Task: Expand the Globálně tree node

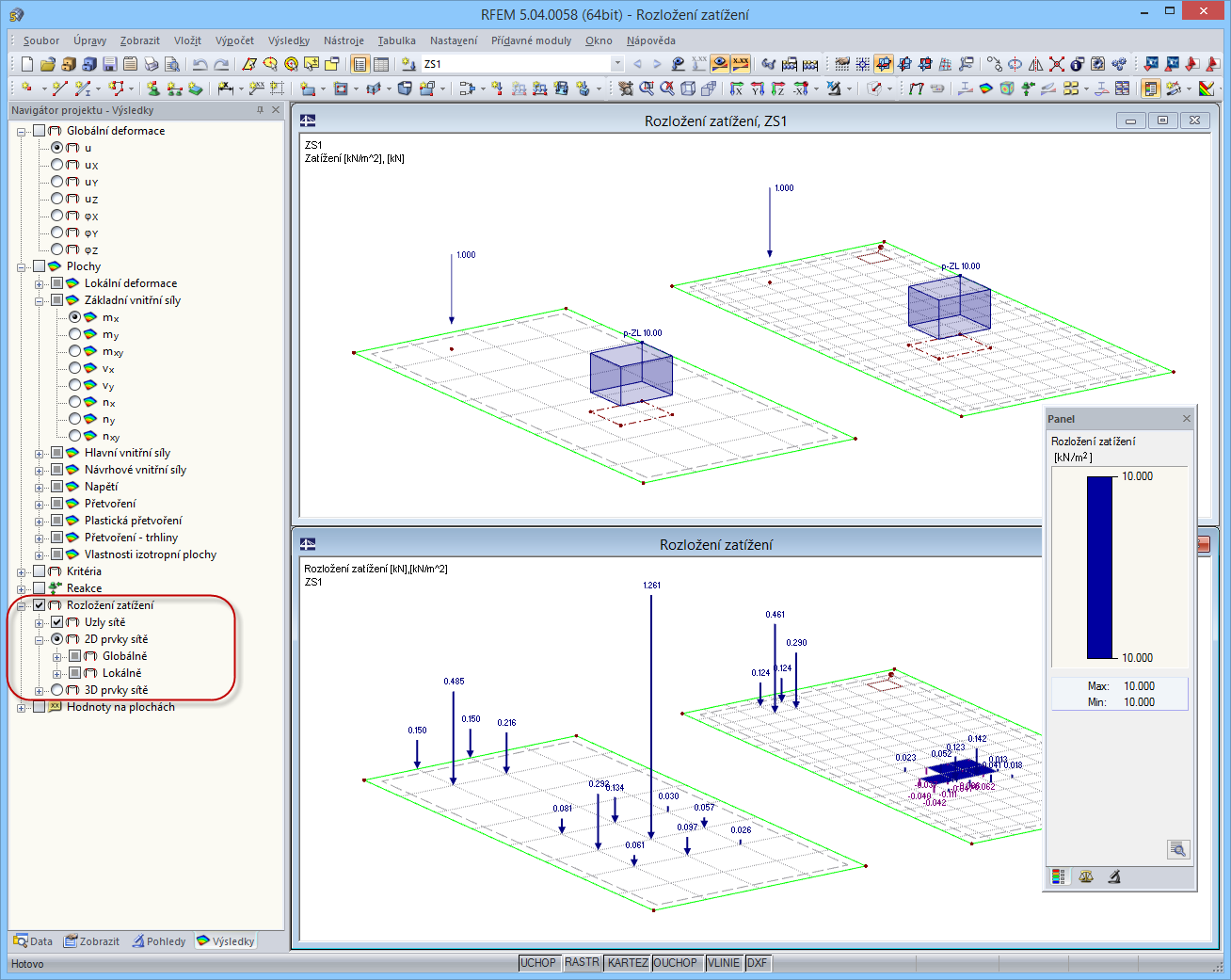Action: point(57,656)
